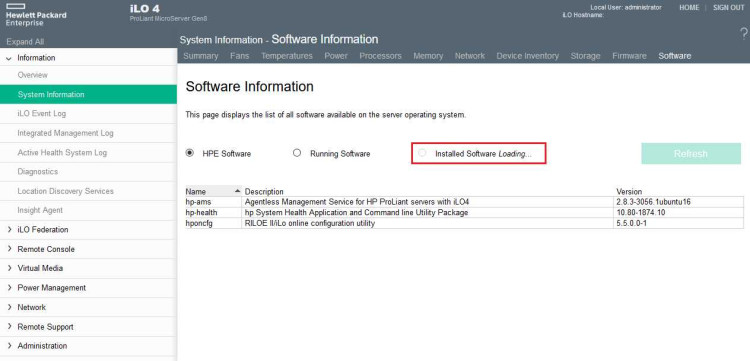Image resolution: width=750 pixels, height=361 pixels.
Task: Switch to the Software tab
Action: [x=674, y=56]
